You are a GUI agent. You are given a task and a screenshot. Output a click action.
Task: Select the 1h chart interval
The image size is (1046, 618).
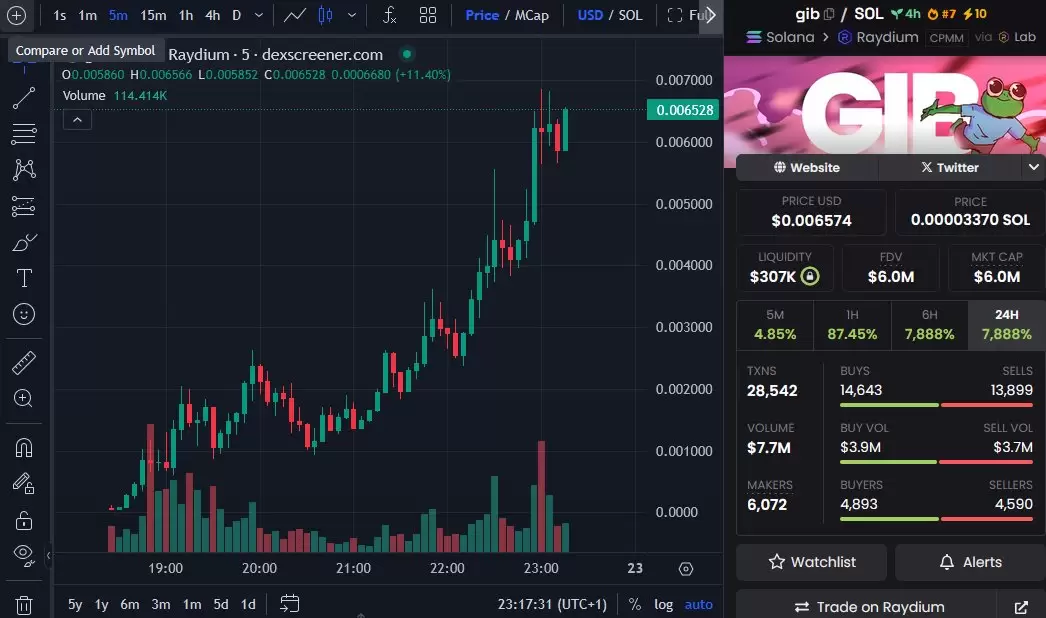(185, 15)
